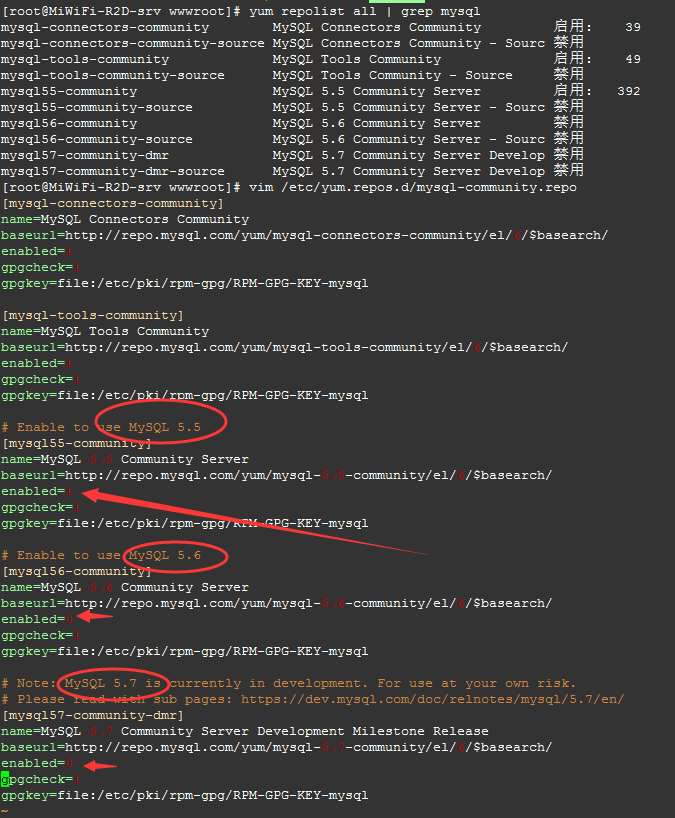Click the enabled=0 value under mysql57-community-dmr
The height and width of the screenshot is (818, 675).
pos(69,763)
